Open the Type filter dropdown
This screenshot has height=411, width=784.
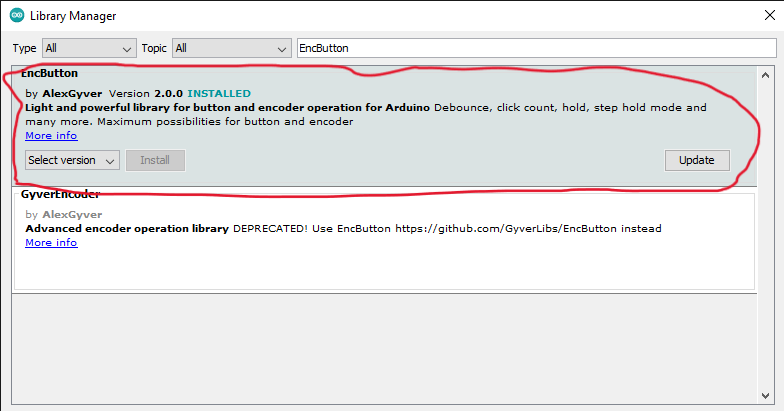pyautogui.click(x=89, y=48)
